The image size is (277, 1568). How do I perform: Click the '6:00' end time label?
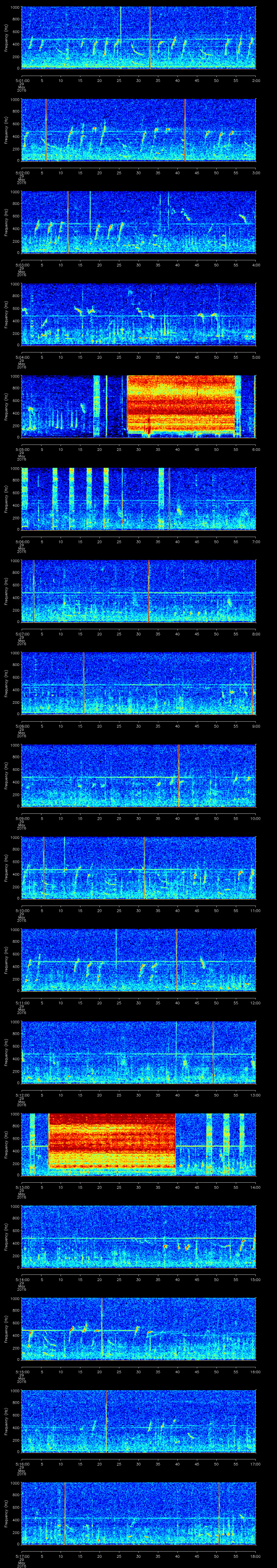click(256, 449)
